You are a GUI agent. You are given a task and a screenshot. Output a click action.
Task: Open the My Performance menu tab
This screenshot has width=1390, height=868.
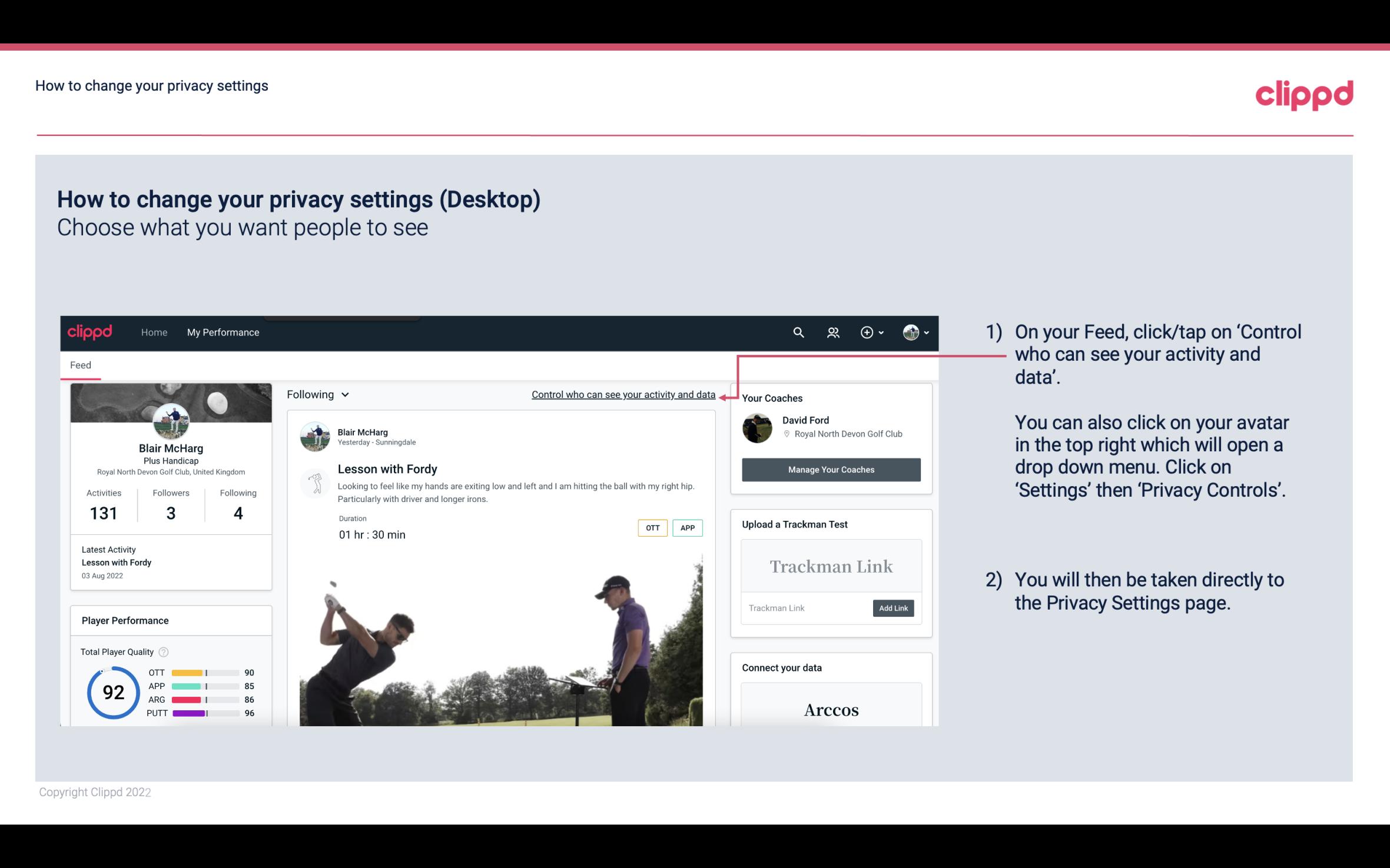222,331
